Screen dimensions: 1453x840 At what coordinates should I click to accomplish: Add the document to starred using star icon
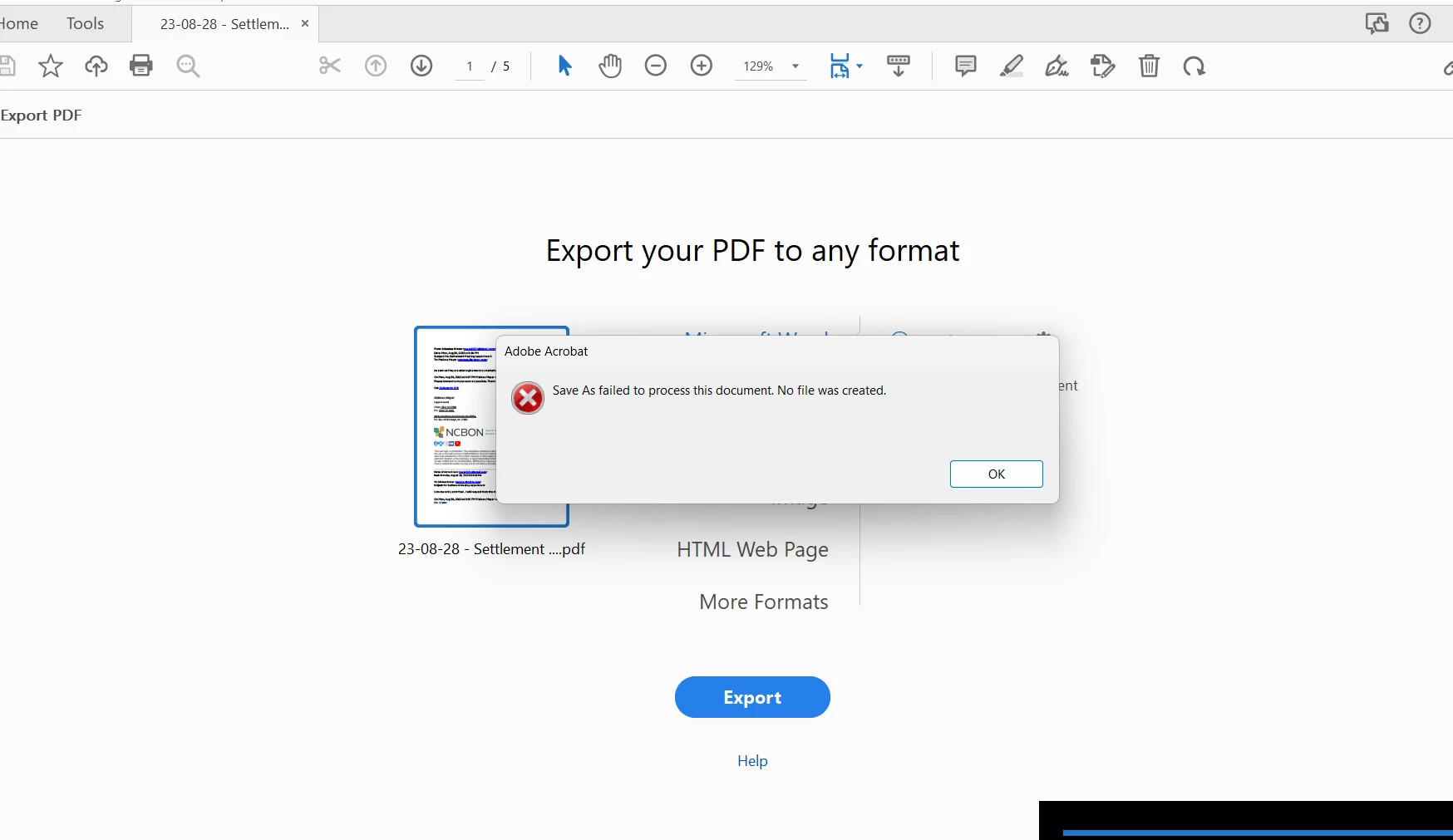[51, 66]
